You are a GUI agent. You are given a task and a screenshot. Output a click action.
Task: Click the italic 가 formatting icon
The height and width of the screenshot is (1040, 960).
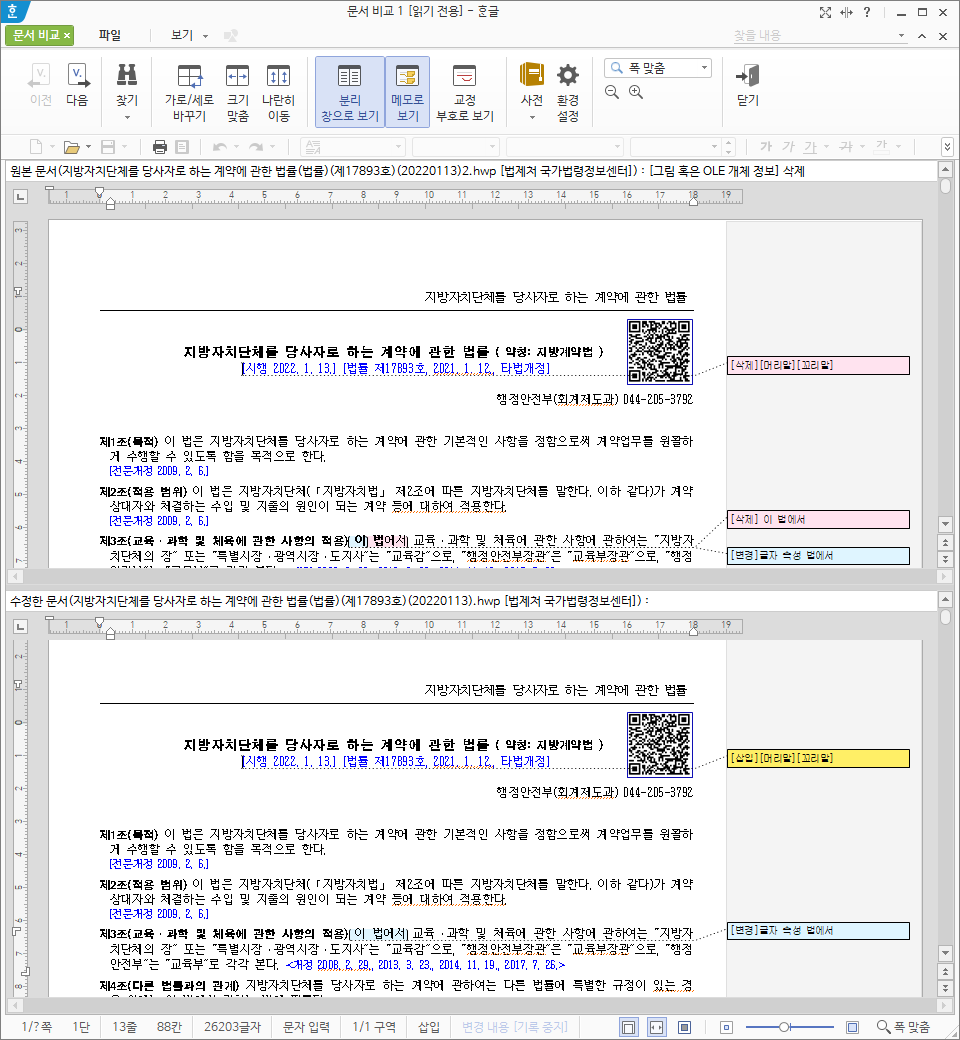tap(788, 147)
